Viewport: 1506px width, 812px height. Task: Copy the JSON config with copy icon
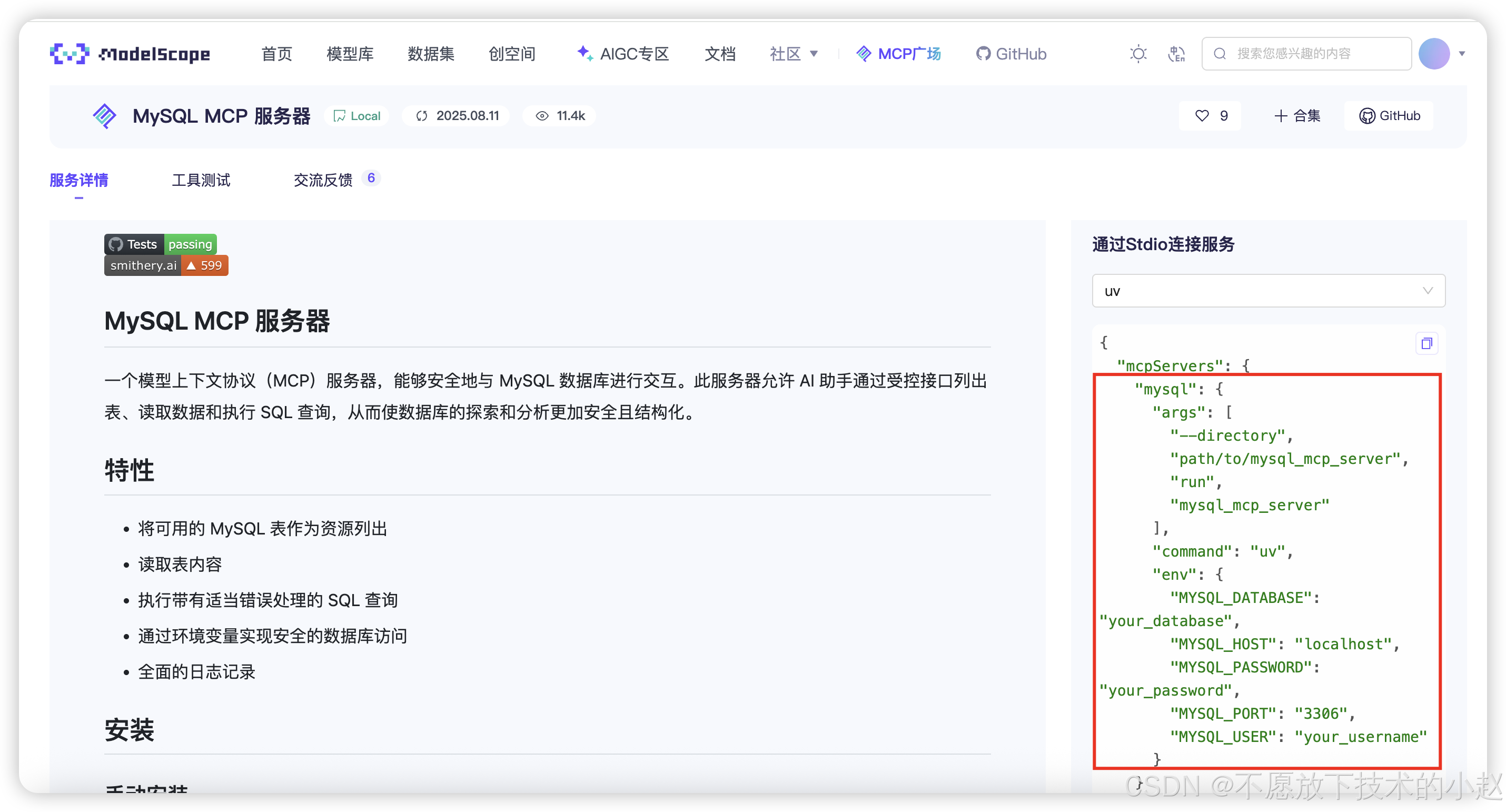[x=1426, y=343]
